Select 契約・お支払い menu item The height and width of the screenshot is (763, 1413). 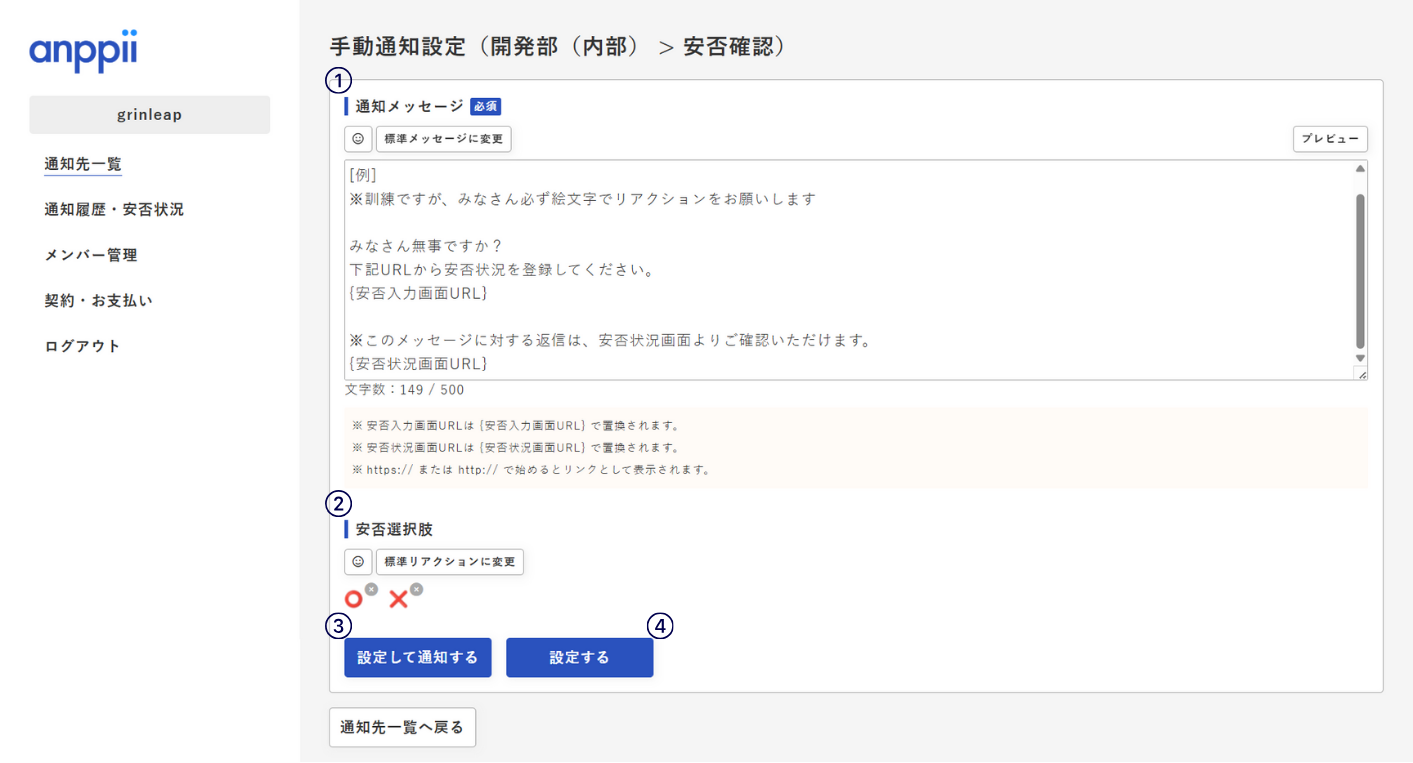[98, 300]
